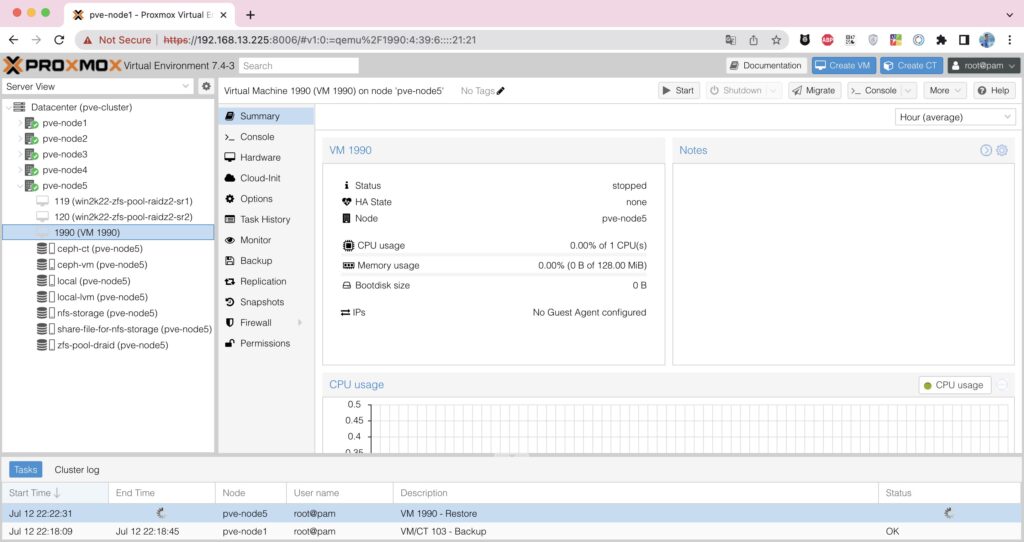Switch to the Tasks tab

[x=25, y=470]
